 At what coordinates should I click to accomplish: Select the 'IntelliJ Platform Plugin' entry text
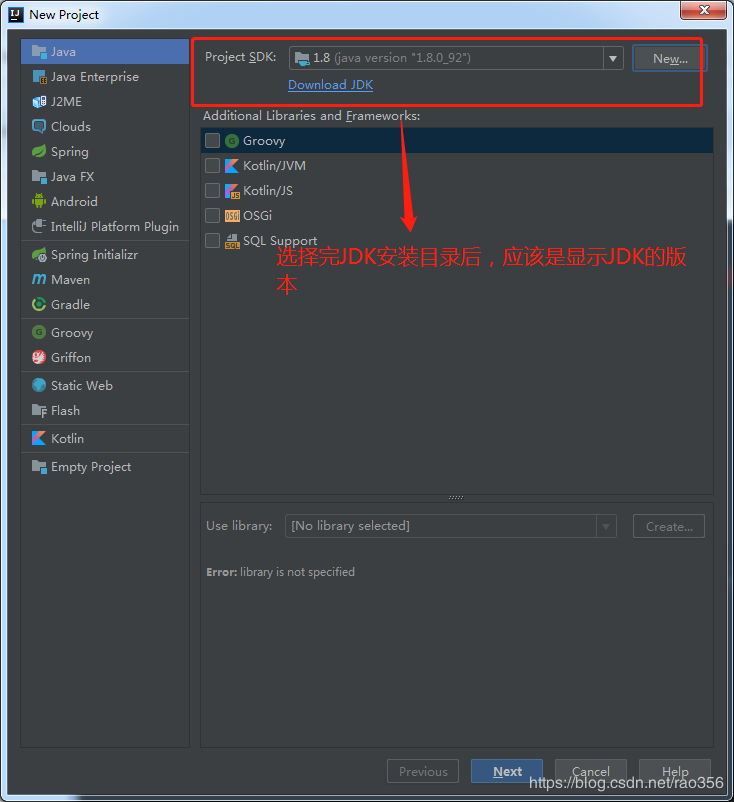115,227
